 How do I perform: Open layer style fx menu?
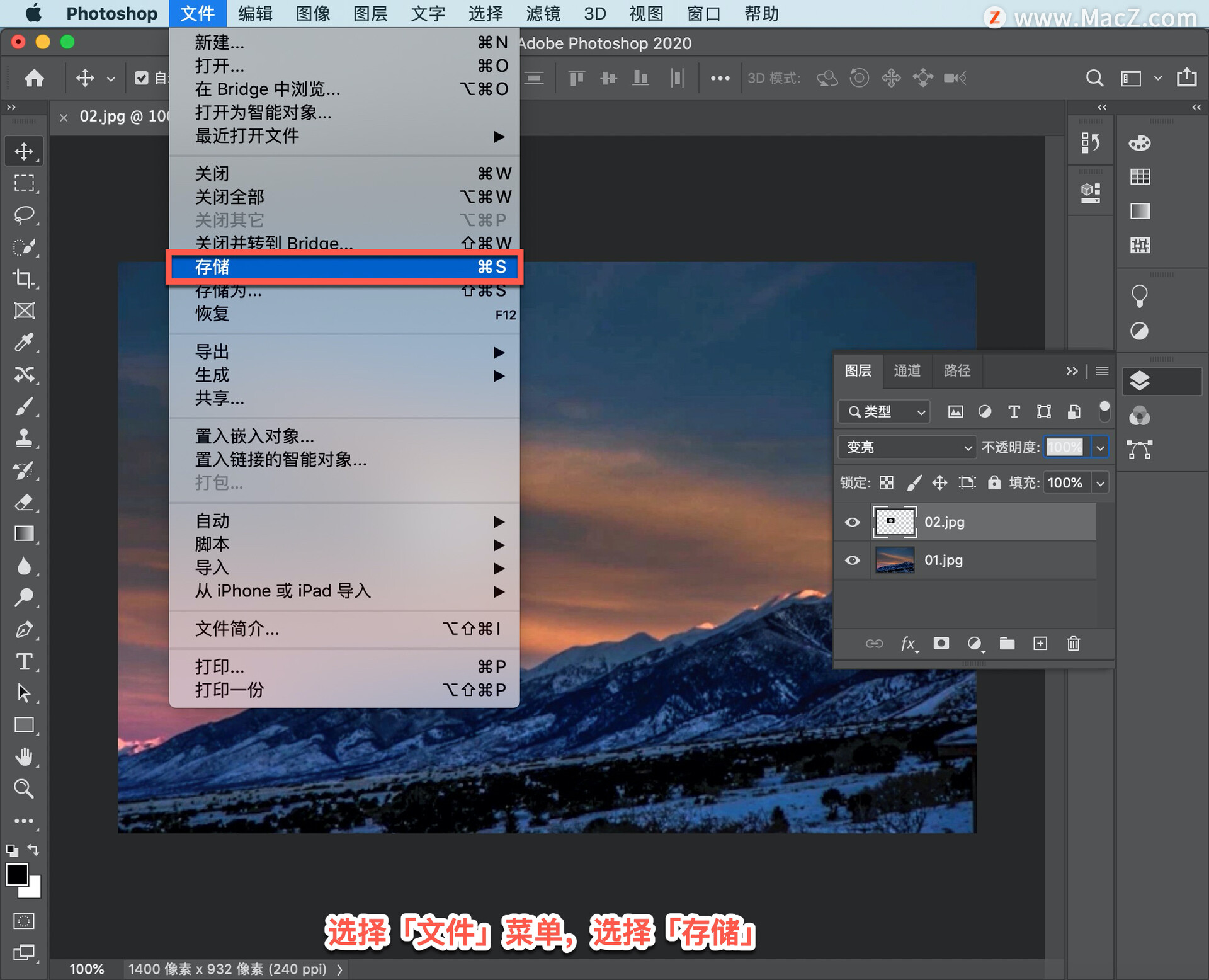click(908, 643)
